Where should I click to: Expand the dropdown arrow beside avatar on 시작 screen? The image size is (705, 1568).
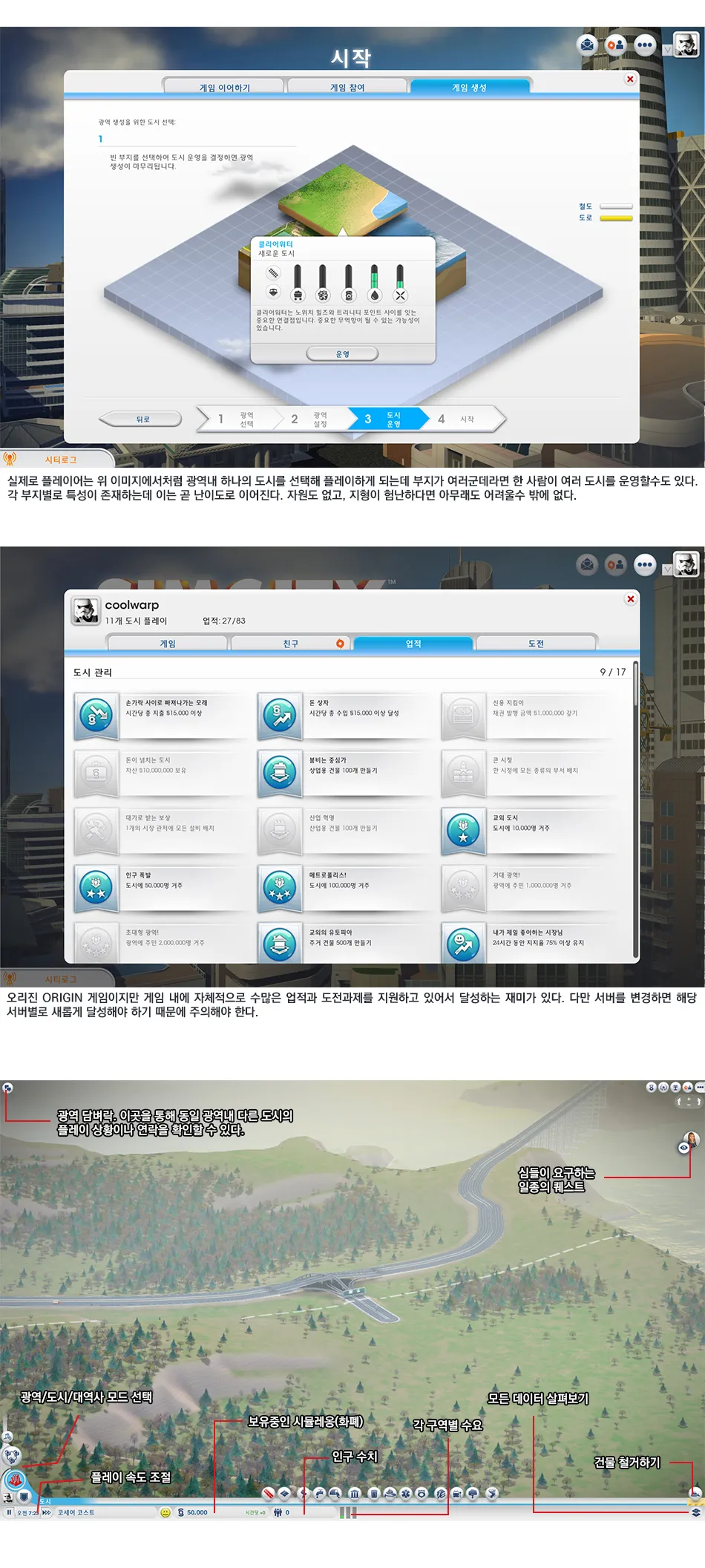coord(667,50)
